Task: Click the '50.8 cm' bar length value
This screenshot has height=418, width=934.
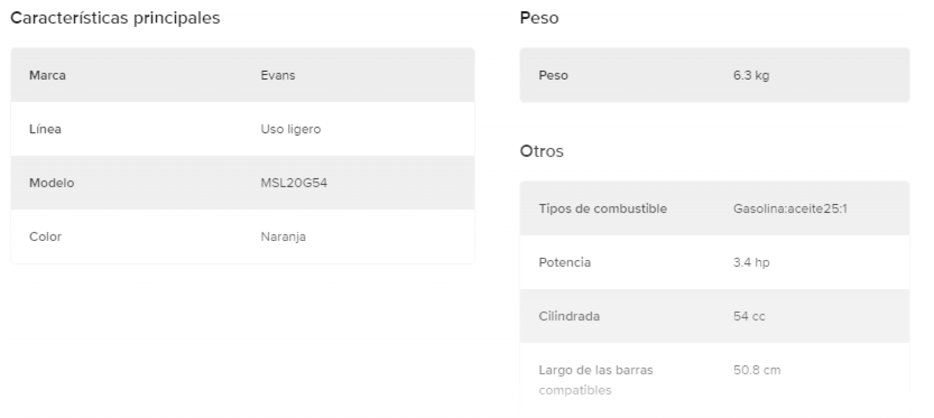Action: pyautogui.click(x=757, y=371)
